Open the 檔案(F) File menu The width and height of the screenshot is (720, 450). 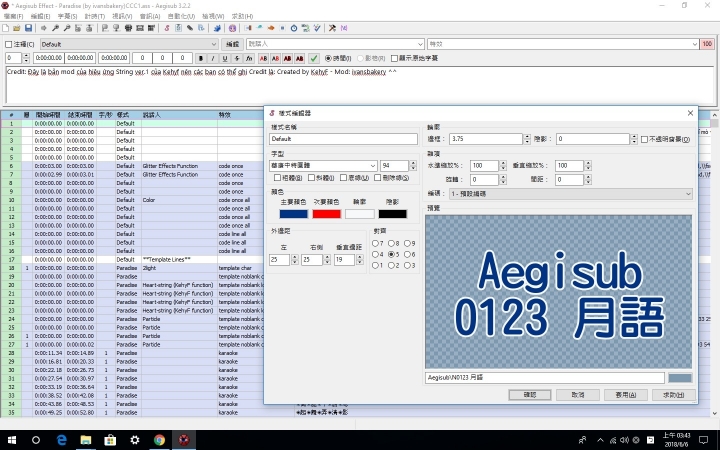coord(13,16)
